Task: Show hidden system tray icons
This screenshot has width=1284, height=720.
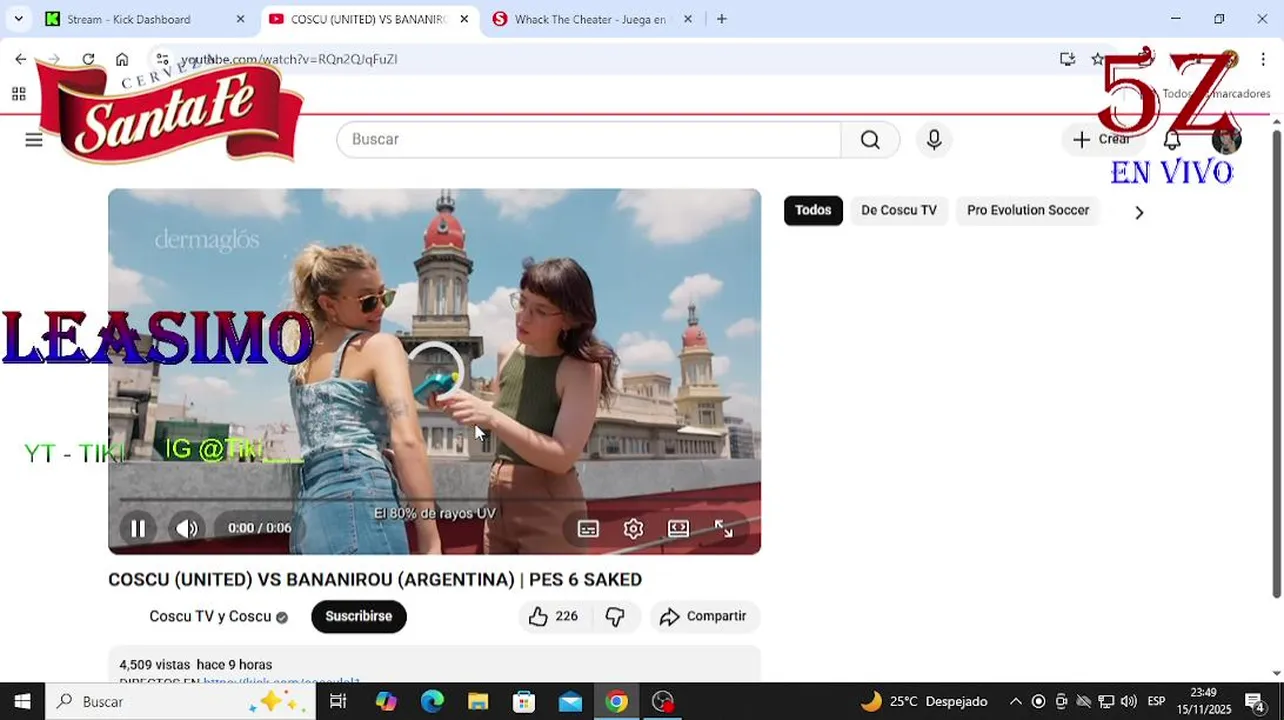Action: pyautogui.click(x=1015, y=701)
